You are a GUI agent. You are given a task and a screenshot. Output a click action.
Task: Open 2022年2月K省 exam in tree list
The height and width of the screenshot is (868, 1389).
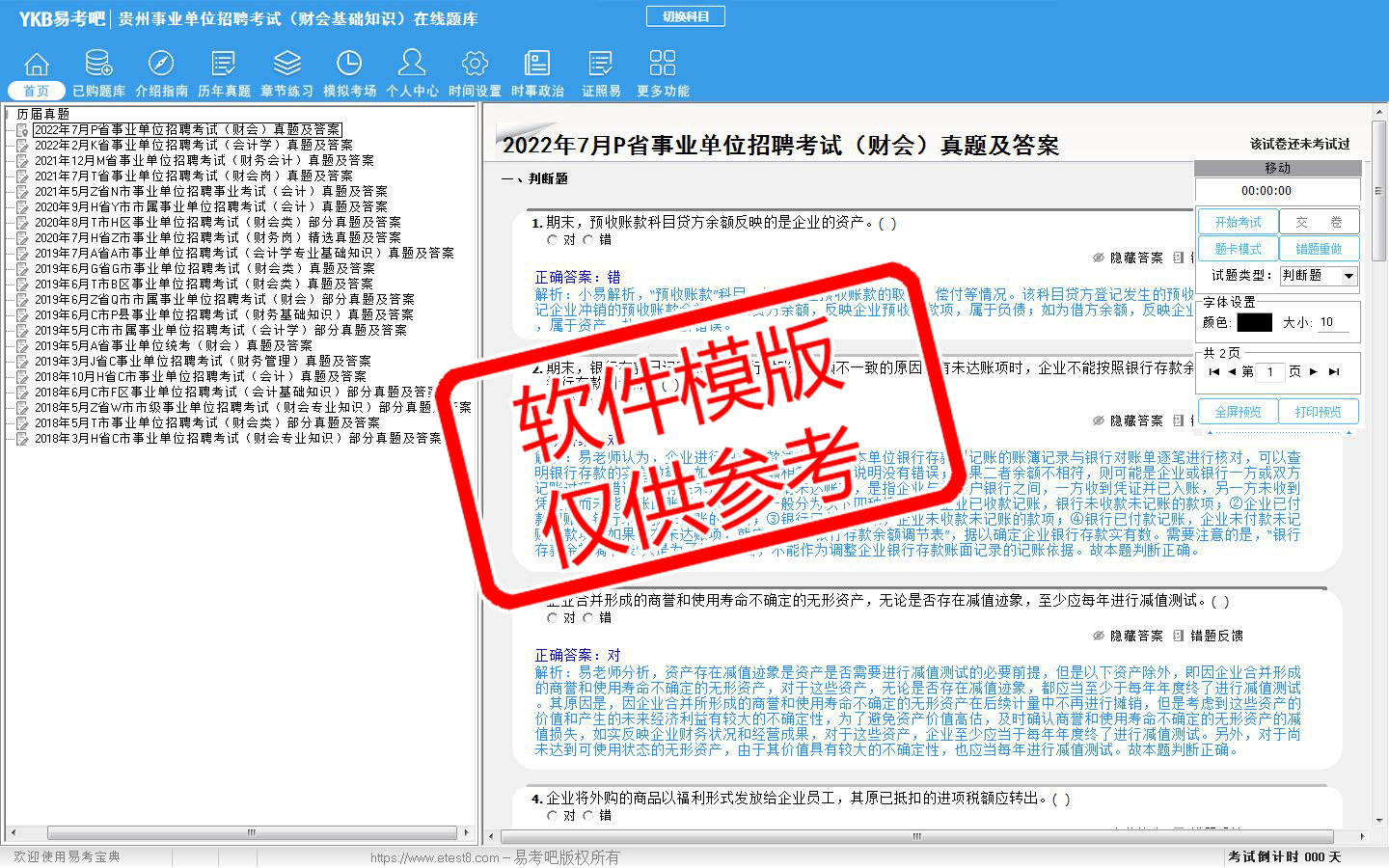(x=193, y=145)
